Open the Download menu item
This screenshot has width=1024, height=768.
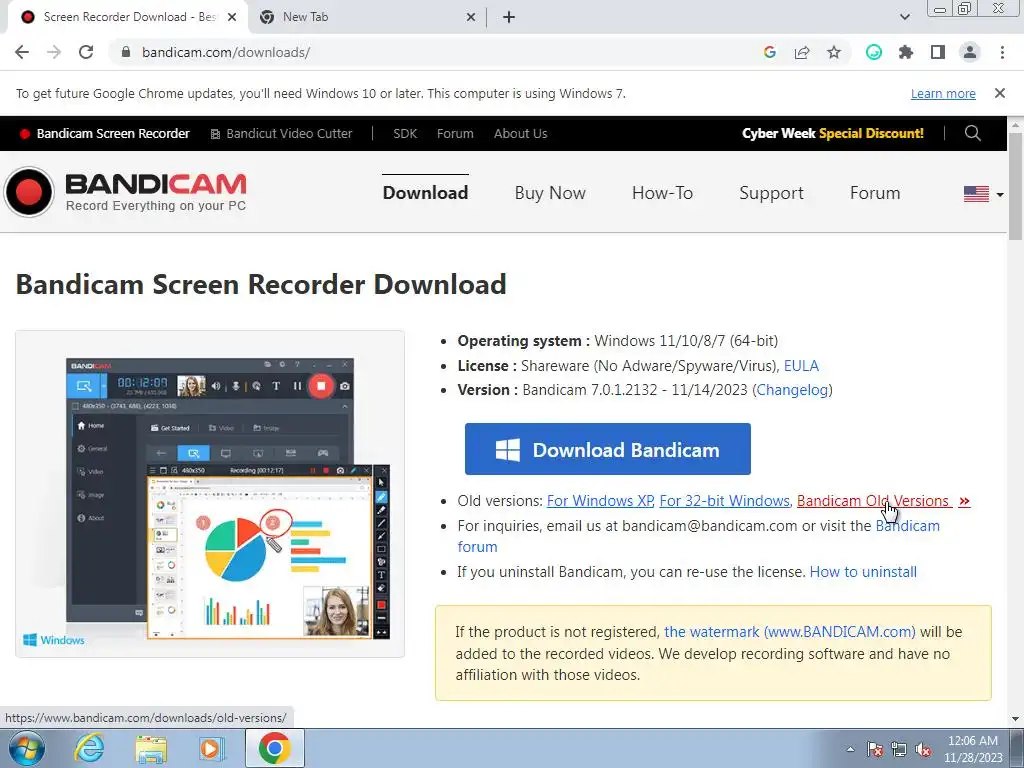click(425, 193)
